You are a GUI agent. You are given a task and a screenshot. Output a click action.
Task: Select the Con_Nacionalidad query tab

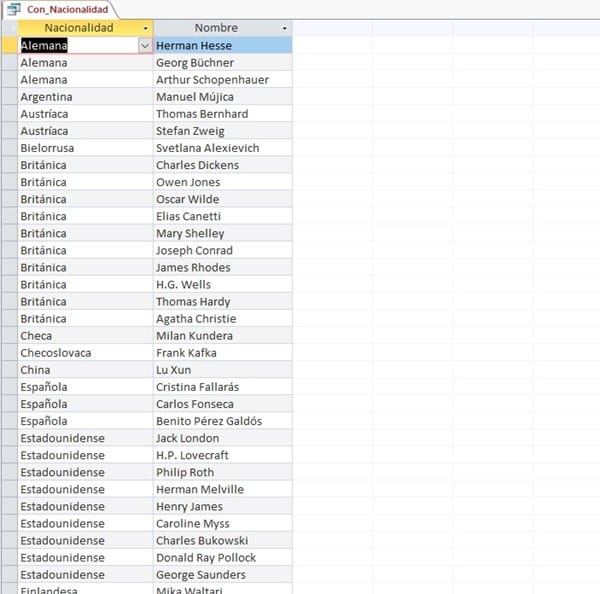click(x=60, y=9)
